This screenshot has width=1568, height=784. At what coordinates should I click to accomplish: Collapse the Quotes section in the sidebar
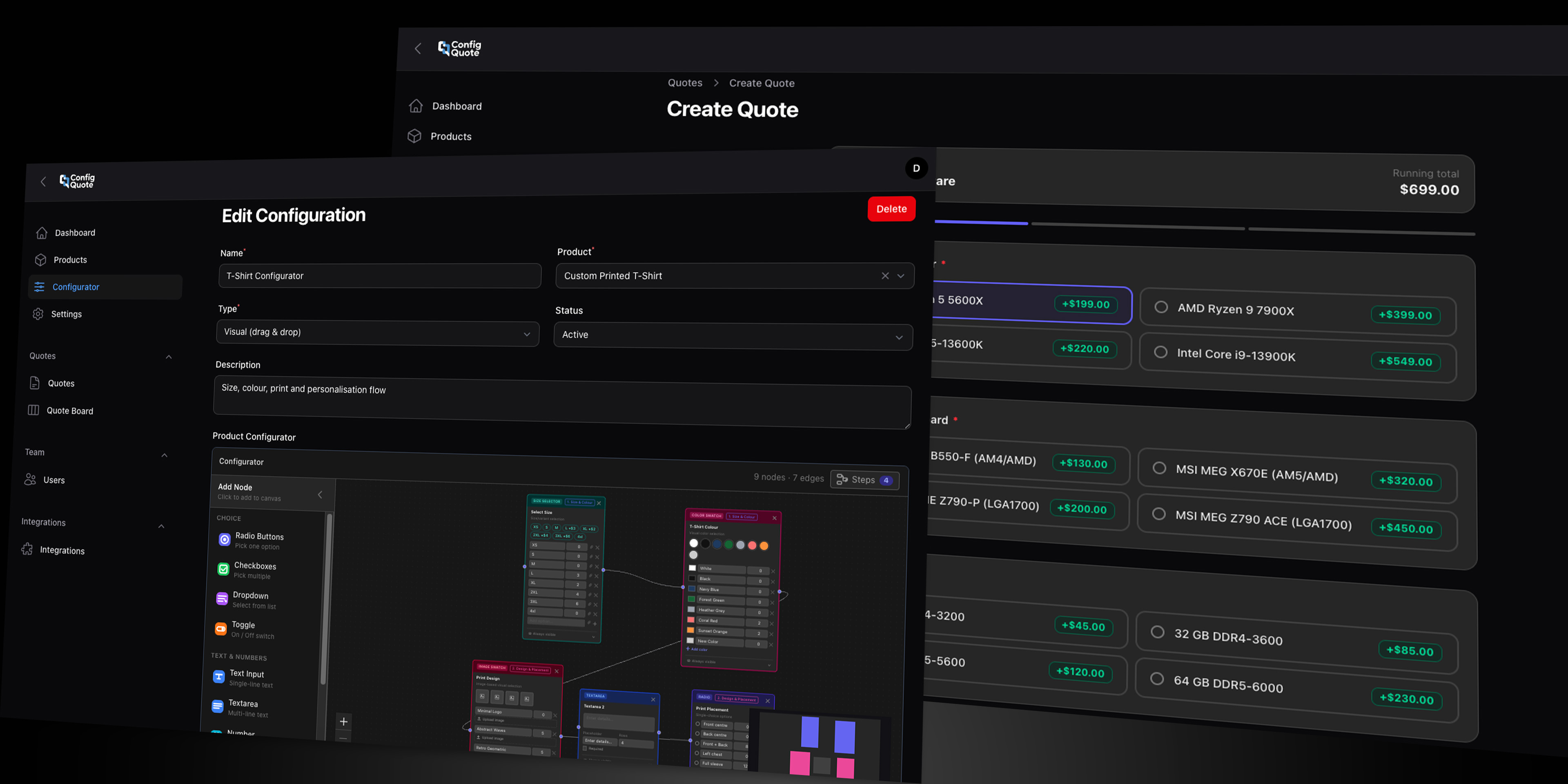click(x=169, y=357)
